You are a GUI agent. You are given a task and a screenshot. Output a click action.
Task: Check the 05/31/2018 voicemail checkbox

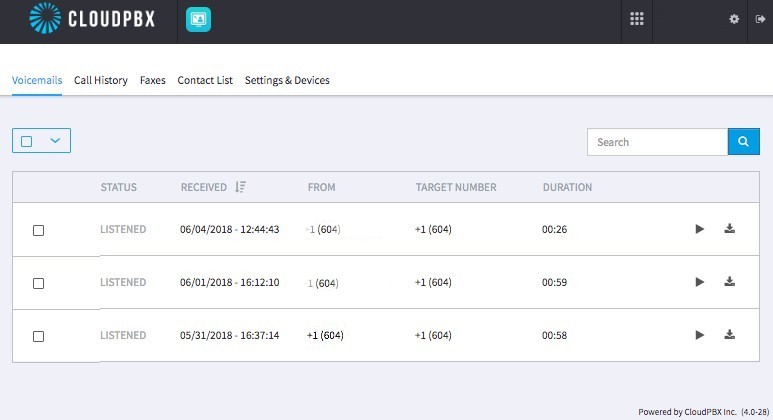38,336
